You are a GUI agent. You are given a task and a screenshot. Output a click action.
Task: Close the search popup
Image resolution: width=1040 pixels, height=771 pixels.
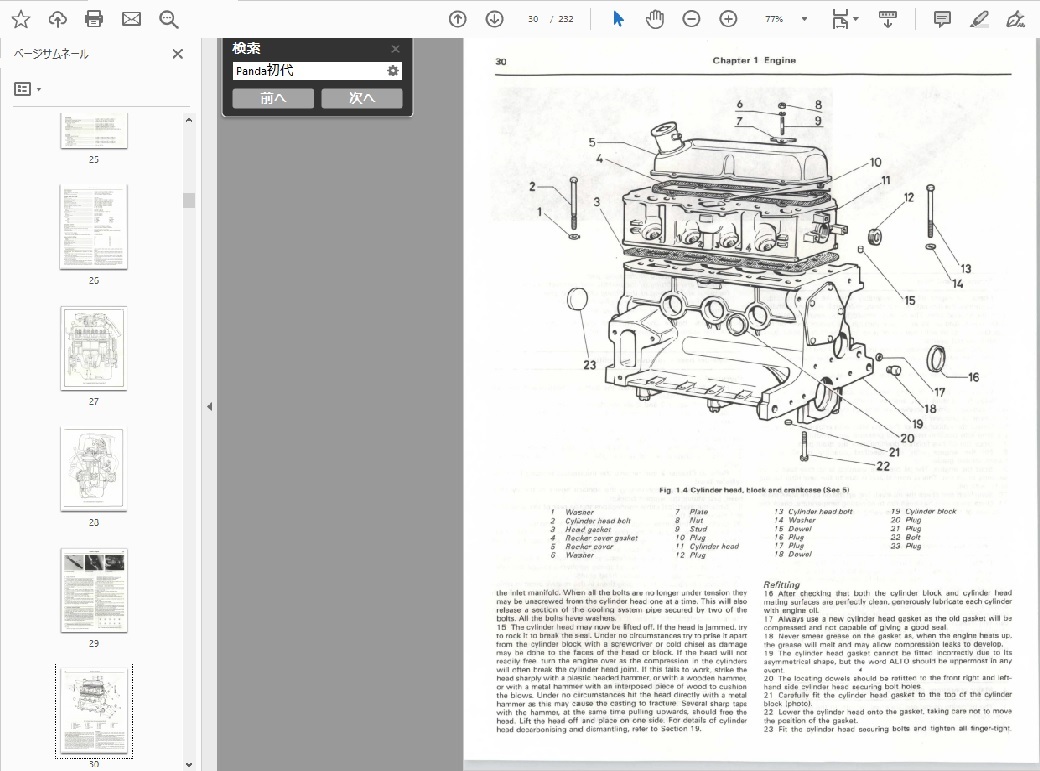tap(395, 48)
